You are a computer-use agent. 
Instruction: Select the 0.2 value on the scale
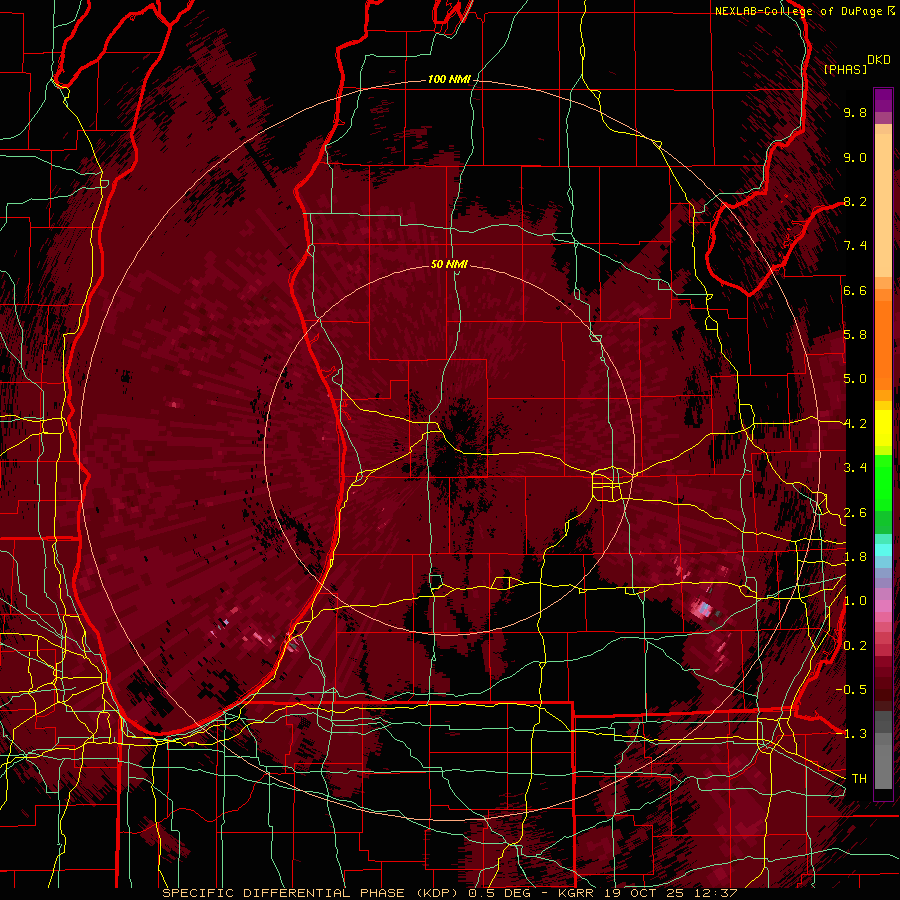pyautogui.click(x=855, y=646)
